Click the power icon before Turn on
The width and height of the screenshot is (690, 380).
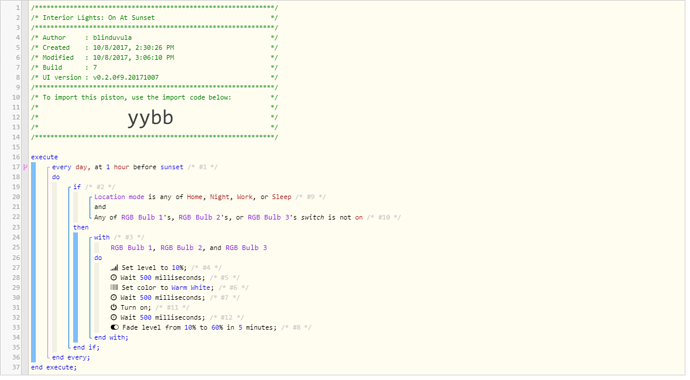pos(114,307)
